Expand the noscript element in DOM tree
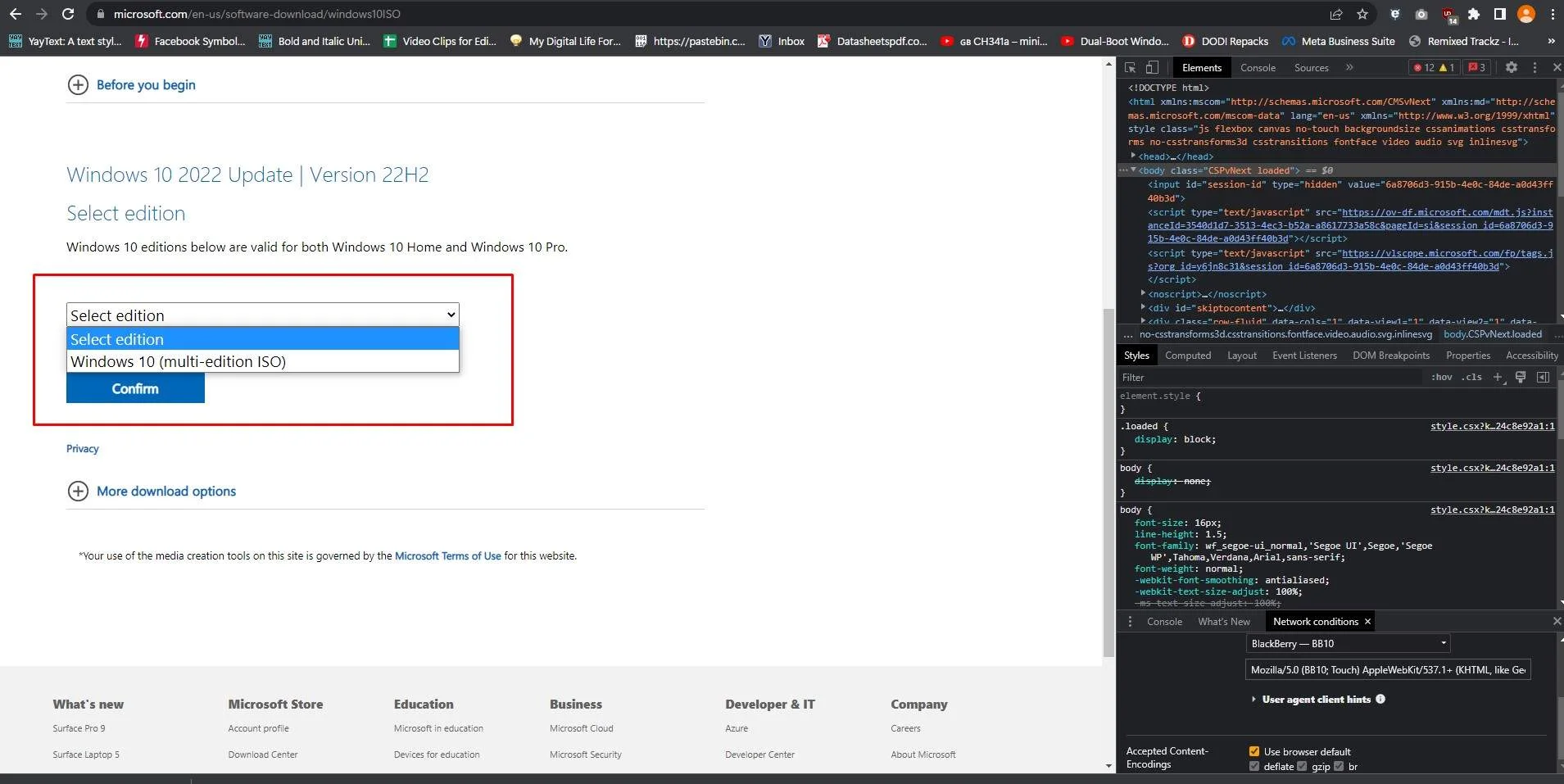This screenshot has width=1564, height=784. click(1143, 293)
